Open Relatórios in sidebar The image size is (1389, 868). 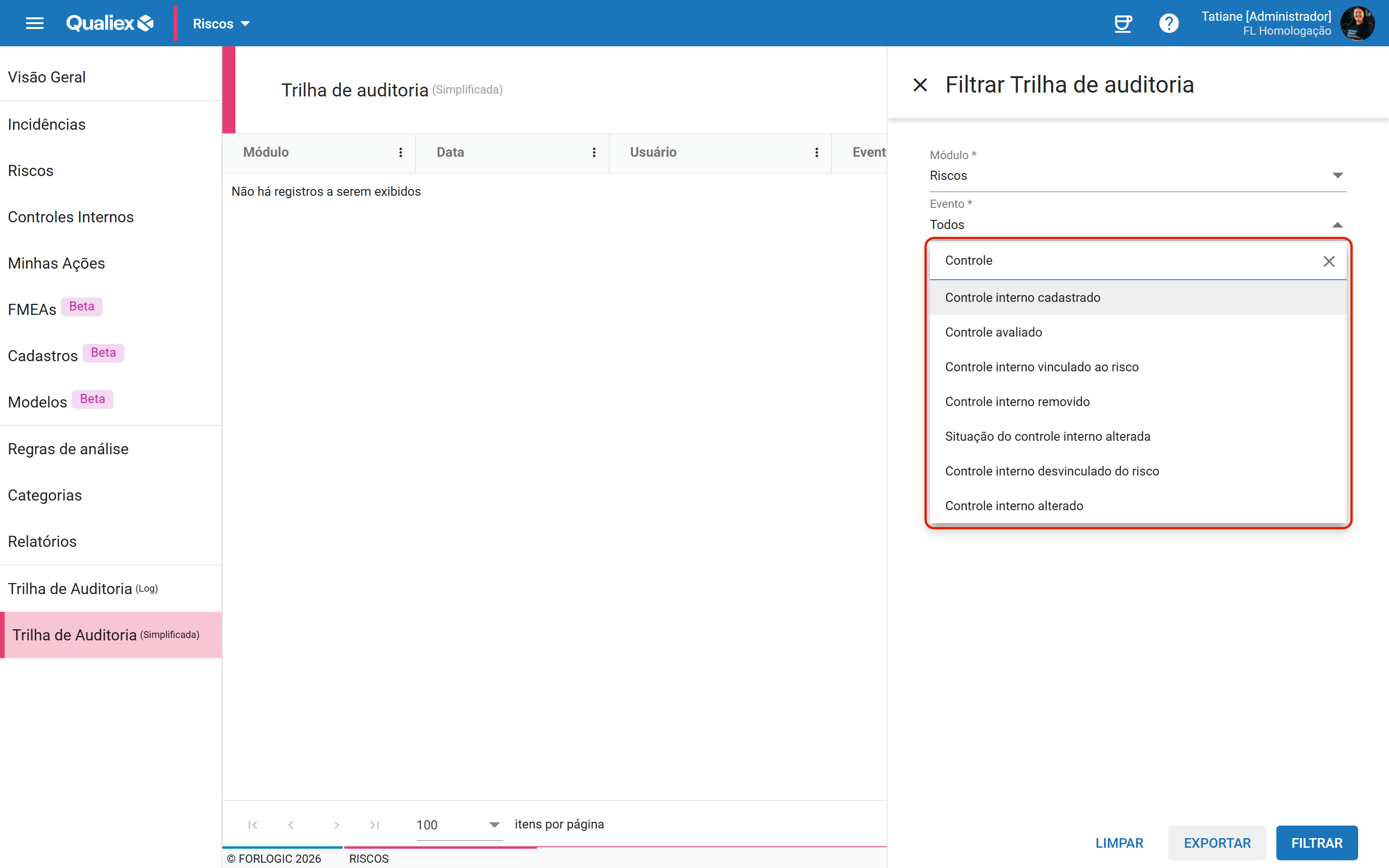tap(111, 542)
